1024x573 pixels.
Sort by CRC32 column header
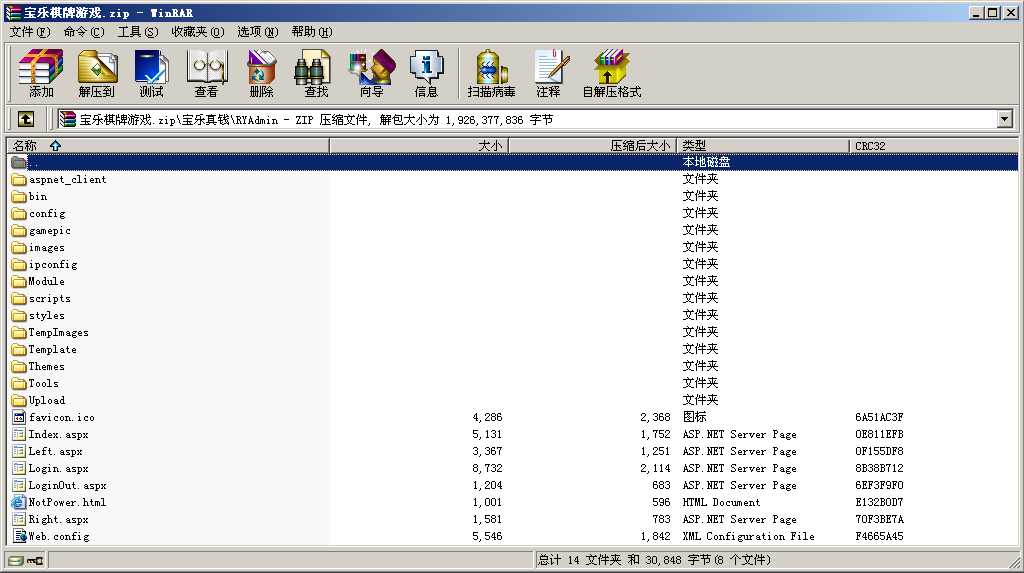[934, 145]
